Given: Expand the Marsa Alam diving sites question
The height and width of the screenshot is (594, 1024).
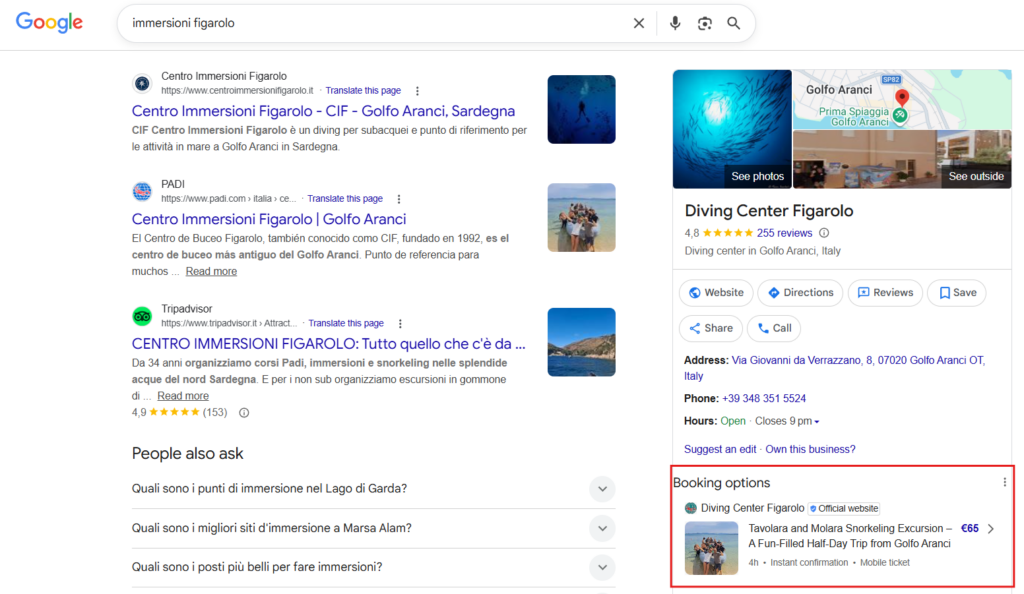Looking at the screenshot, I should (x=602, y=528).
